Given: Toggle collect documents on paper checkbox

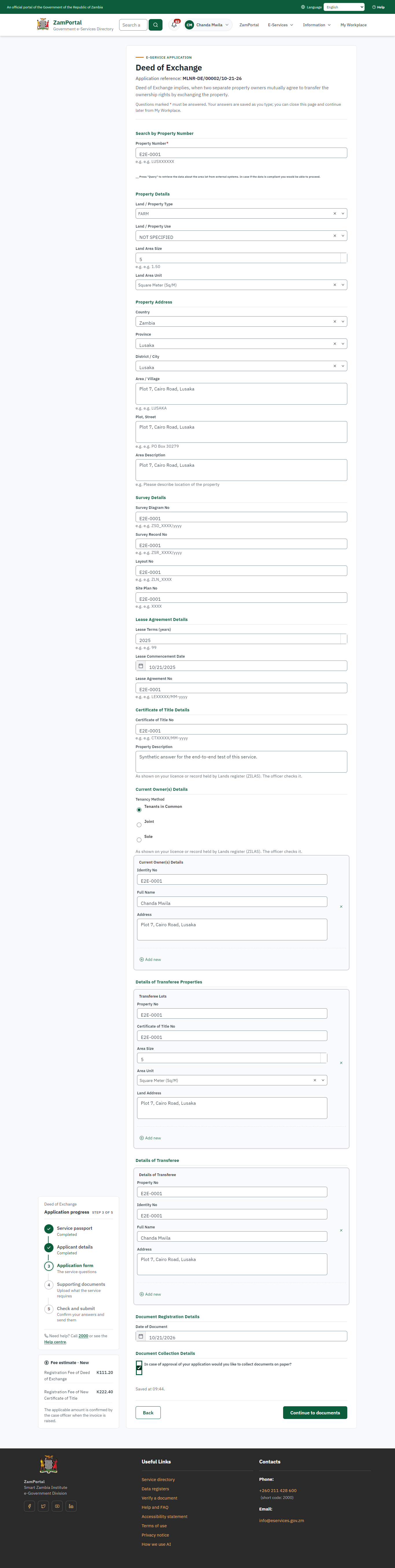Looking at the screenshot, I should [x=139, y=1368].
